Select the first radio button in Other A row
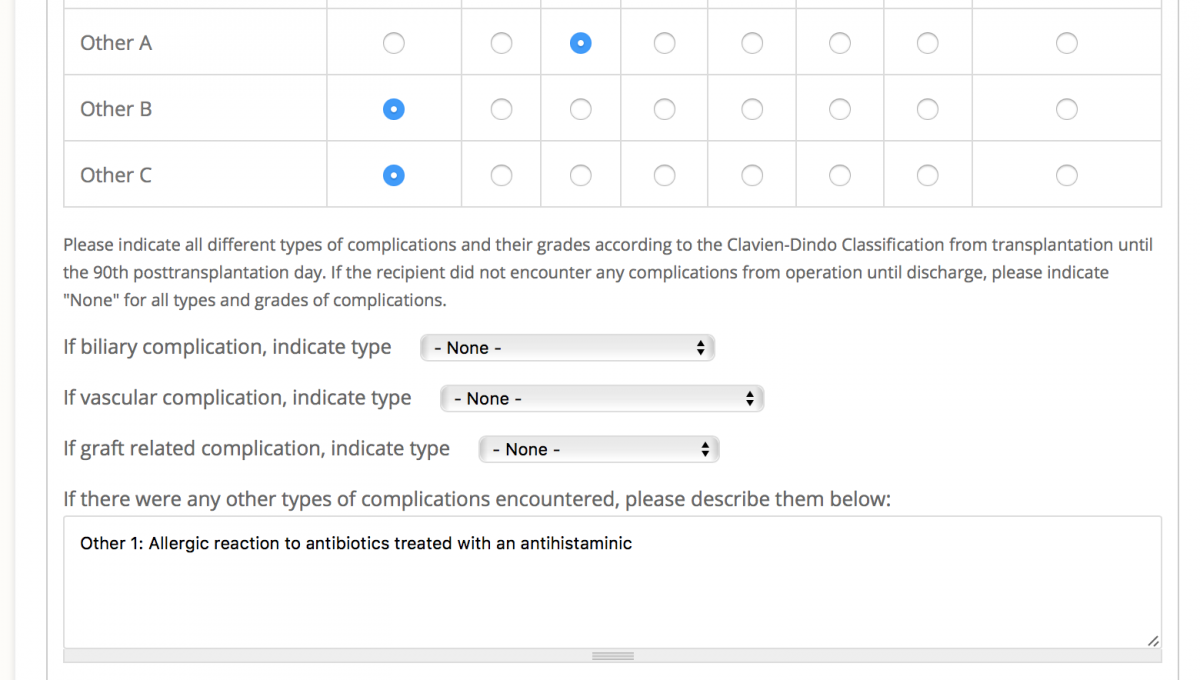 (x=394, y=43)
